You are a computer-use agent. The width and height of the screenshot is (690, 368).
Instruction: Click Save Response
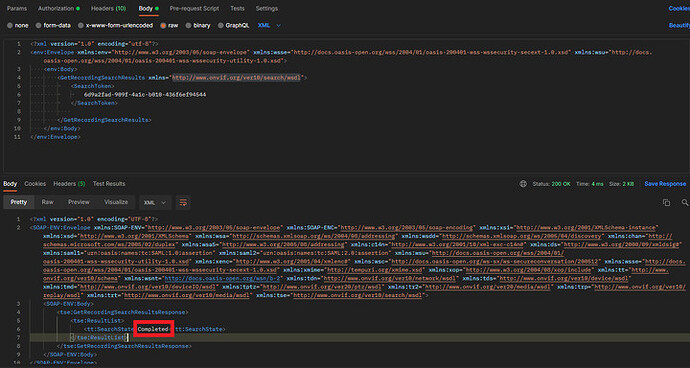665,184
